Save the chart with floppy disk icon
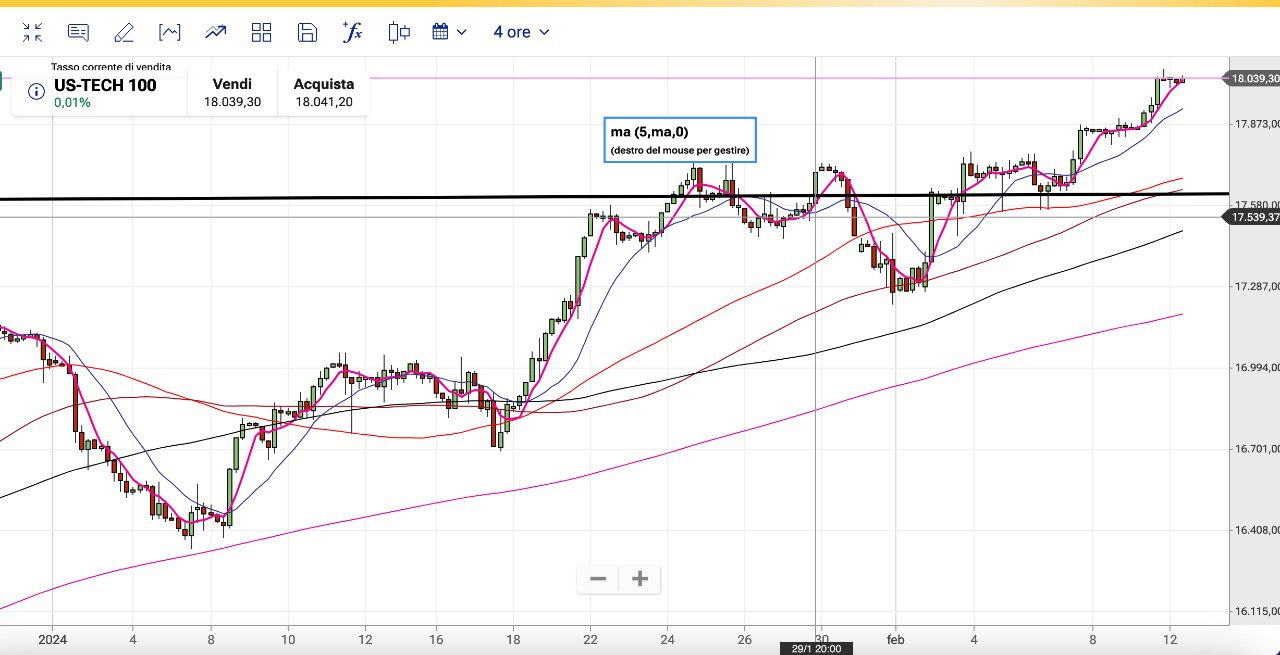1280x655 pixels. click(x=307, y=32)
